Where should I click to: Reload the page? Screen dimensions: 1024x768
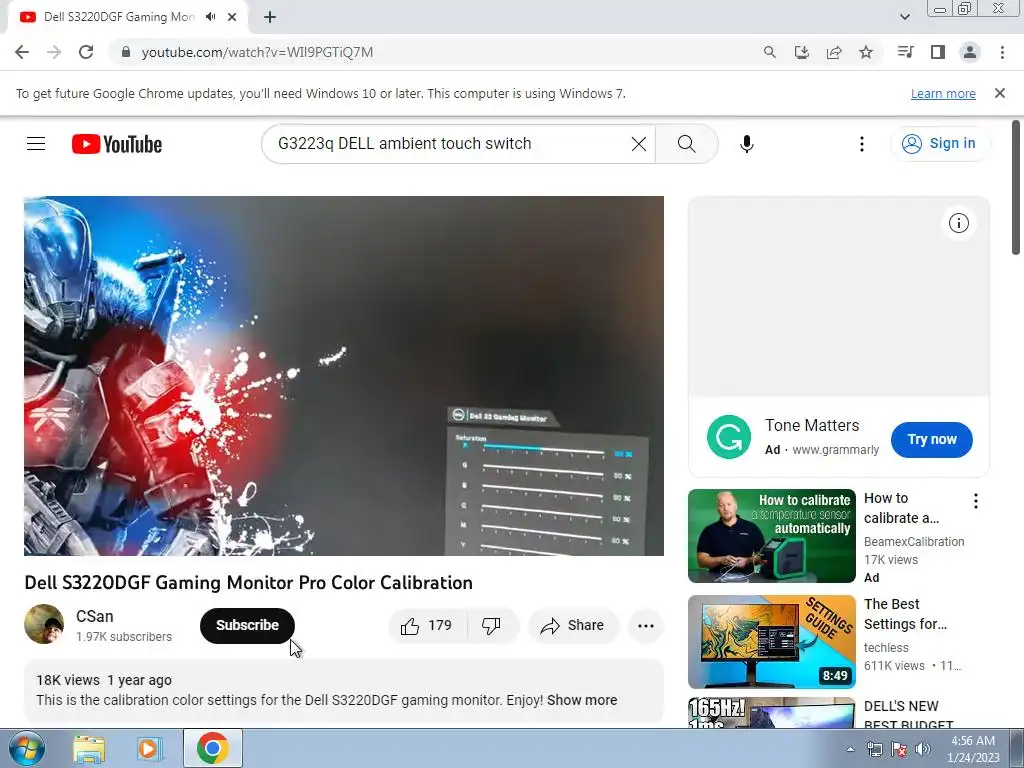(x=86, y=52)
